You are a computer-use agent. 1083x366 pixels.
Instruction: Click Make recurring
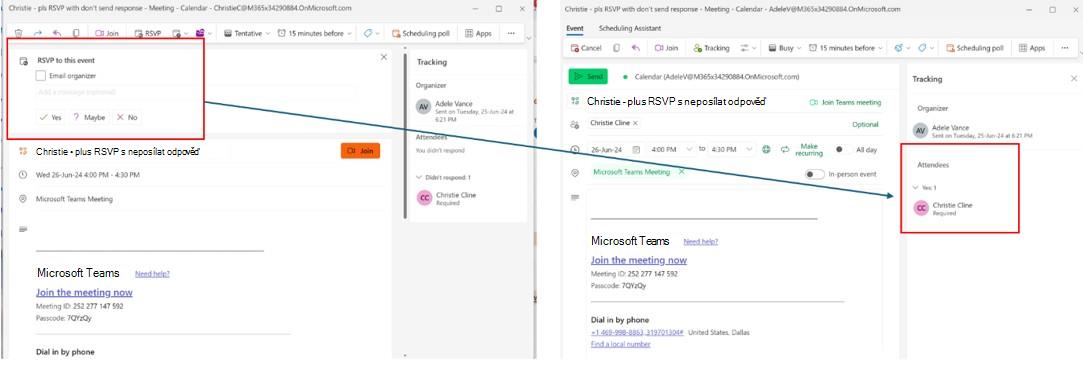803,149
